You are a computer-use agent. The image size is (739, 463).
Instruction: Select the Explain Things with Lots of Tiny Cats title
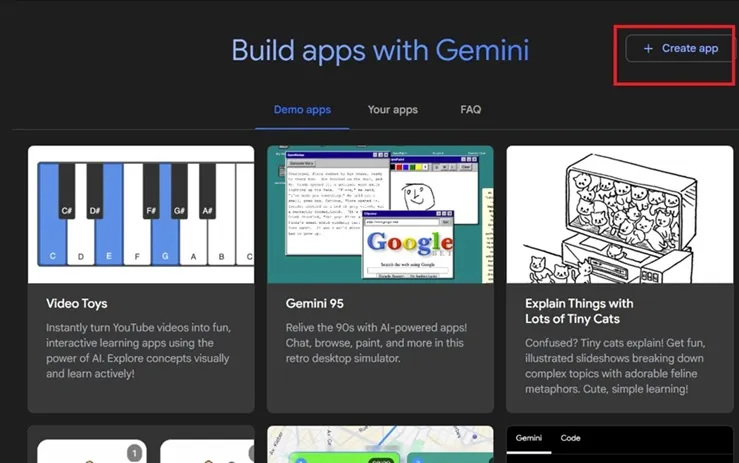579,311
